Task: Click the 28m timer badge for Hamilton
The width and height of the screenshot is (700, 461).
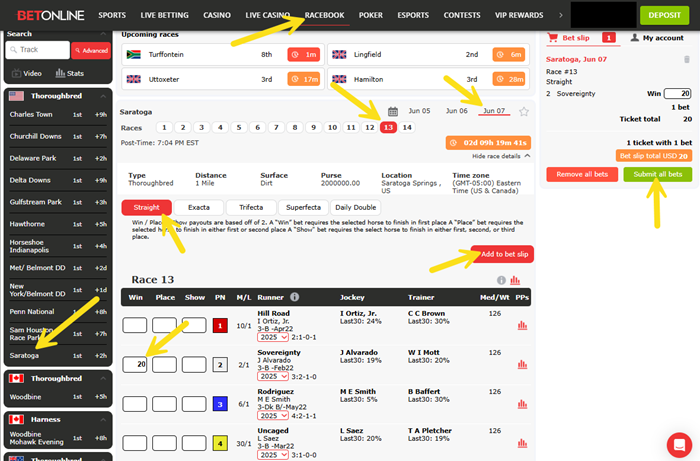Action: [509, 79]
